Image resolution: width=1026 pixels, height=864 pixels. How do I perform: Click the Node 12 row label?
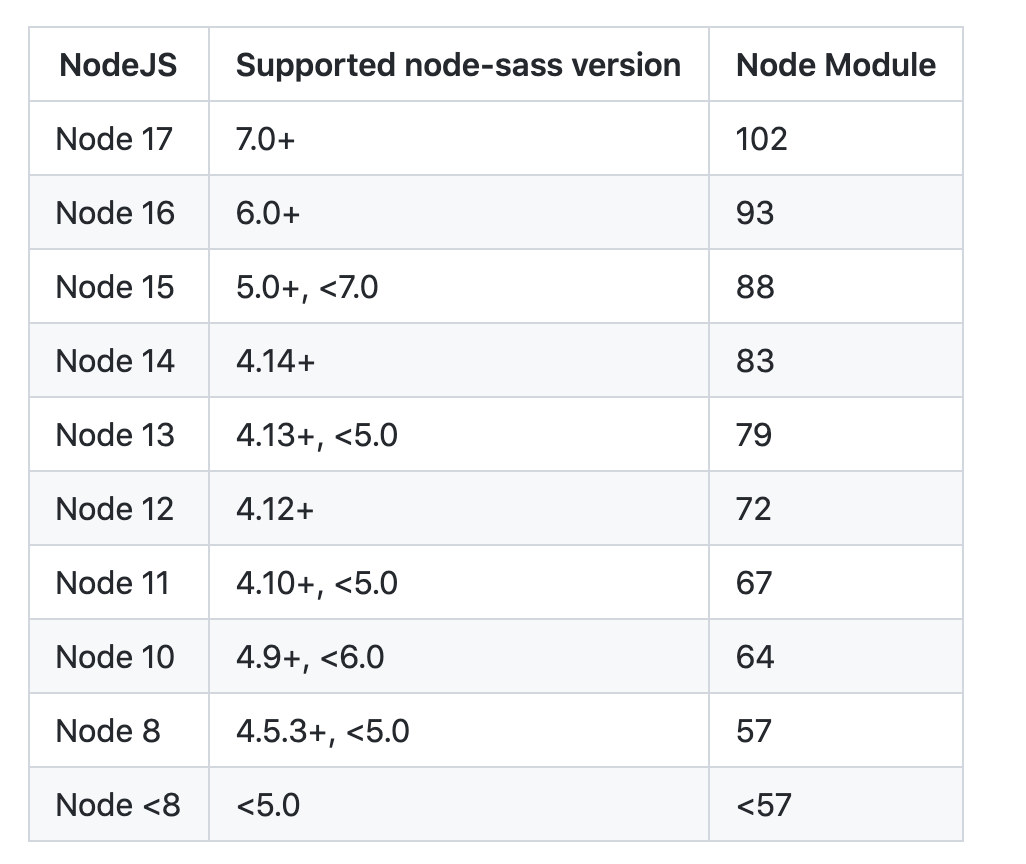coord(115,509)
